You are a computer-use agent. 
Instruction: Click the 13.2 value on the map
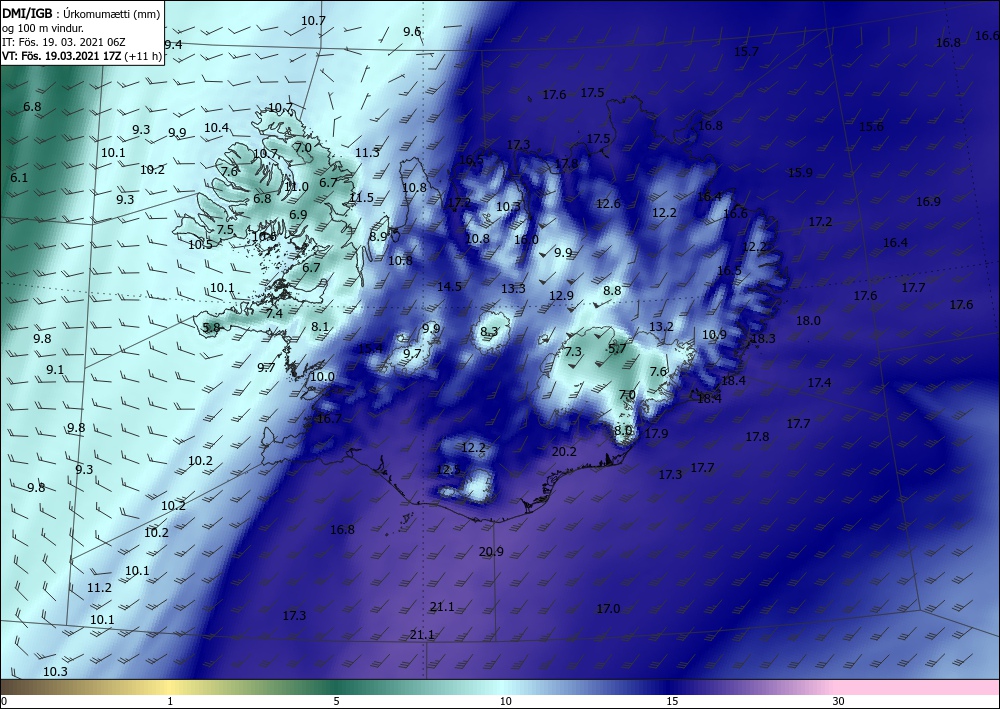661,326
